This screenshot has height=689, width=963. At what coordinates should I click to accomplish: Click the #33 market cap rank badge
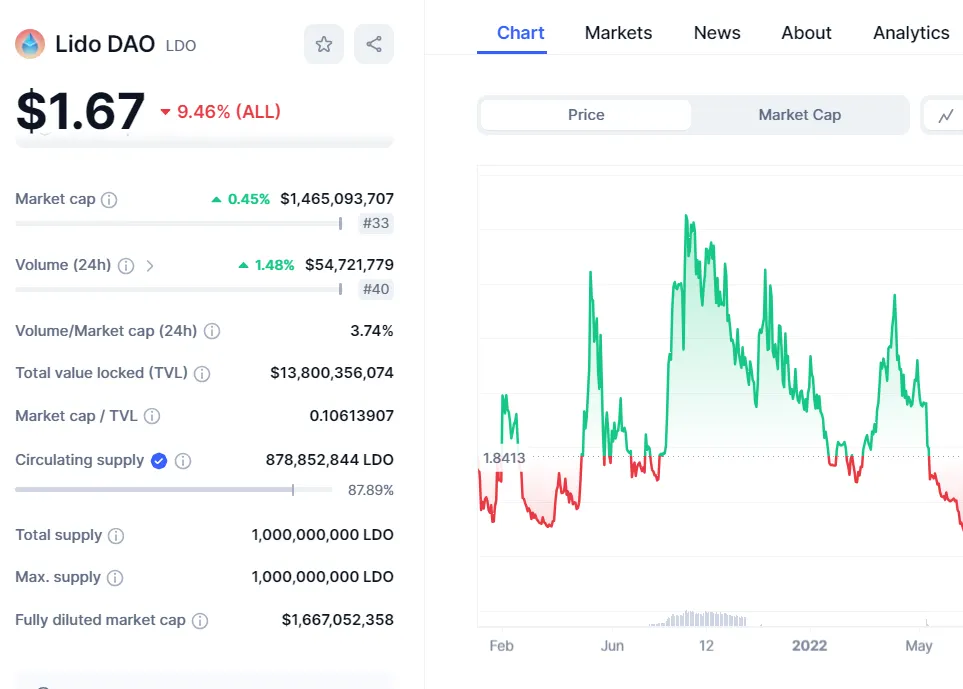click(x=376, y=223)
